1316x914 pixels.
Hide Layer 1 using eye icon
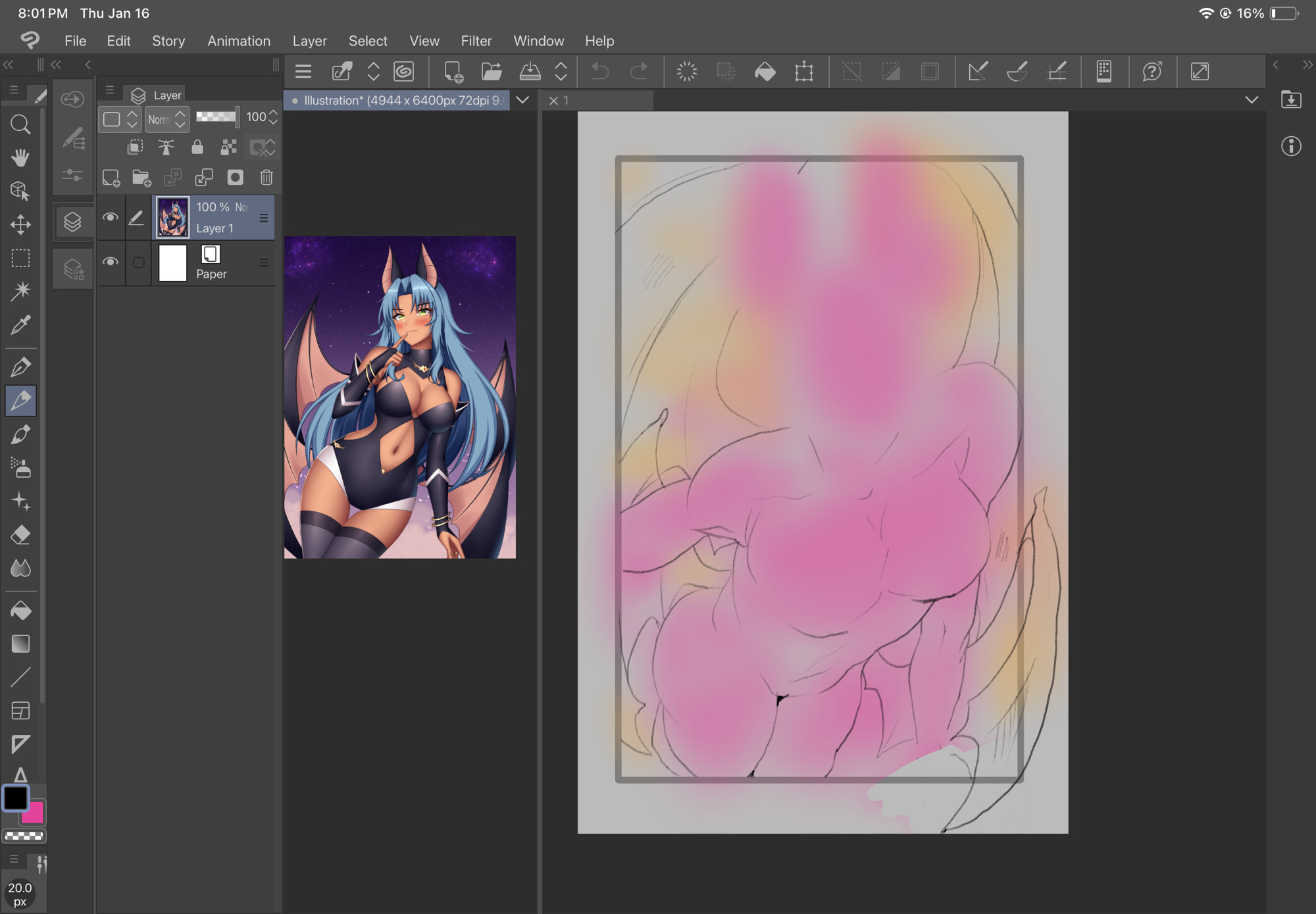coord(111,217)
